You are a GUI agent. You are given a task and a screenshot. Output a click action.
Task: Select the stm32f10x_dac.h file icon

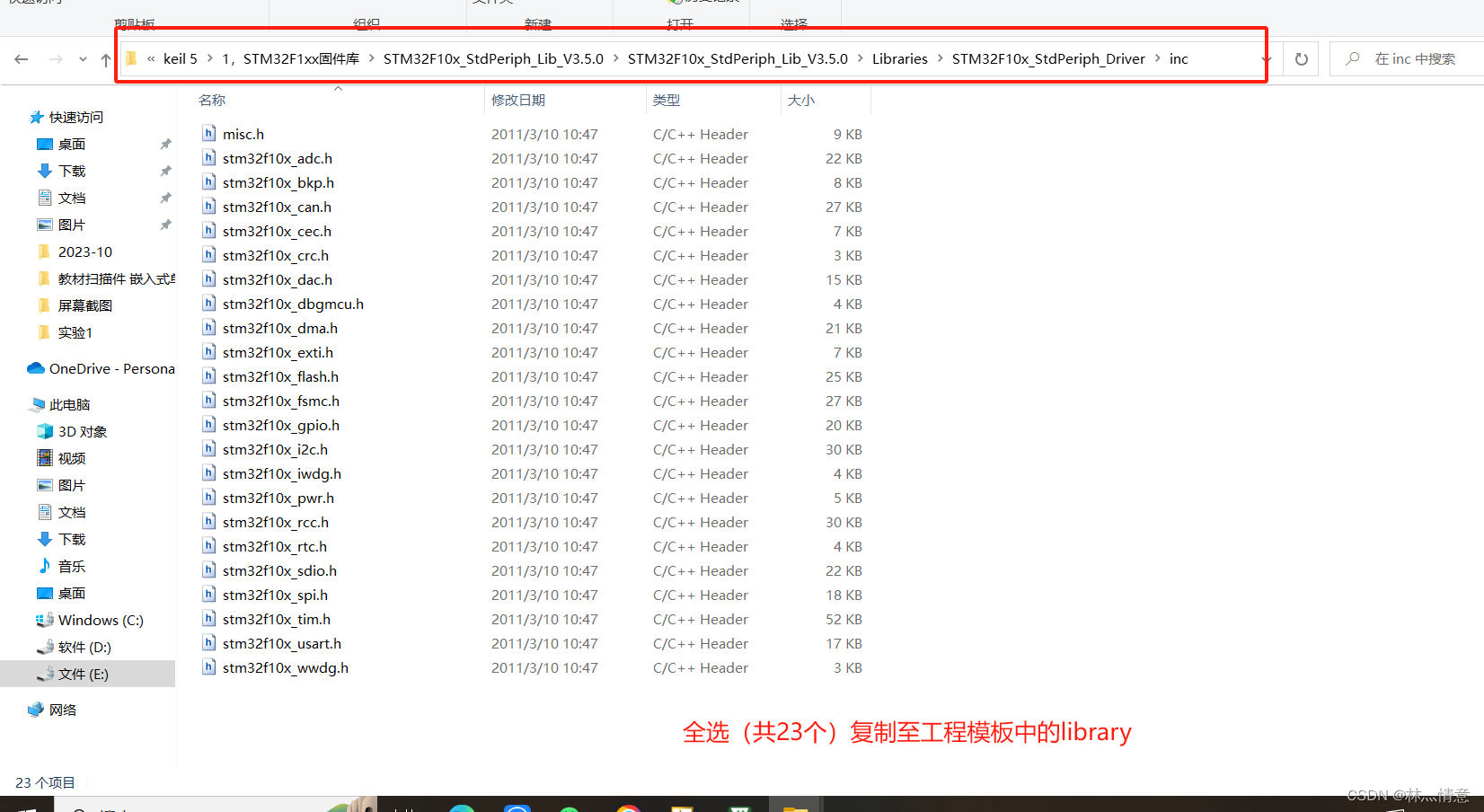point(208,279)
